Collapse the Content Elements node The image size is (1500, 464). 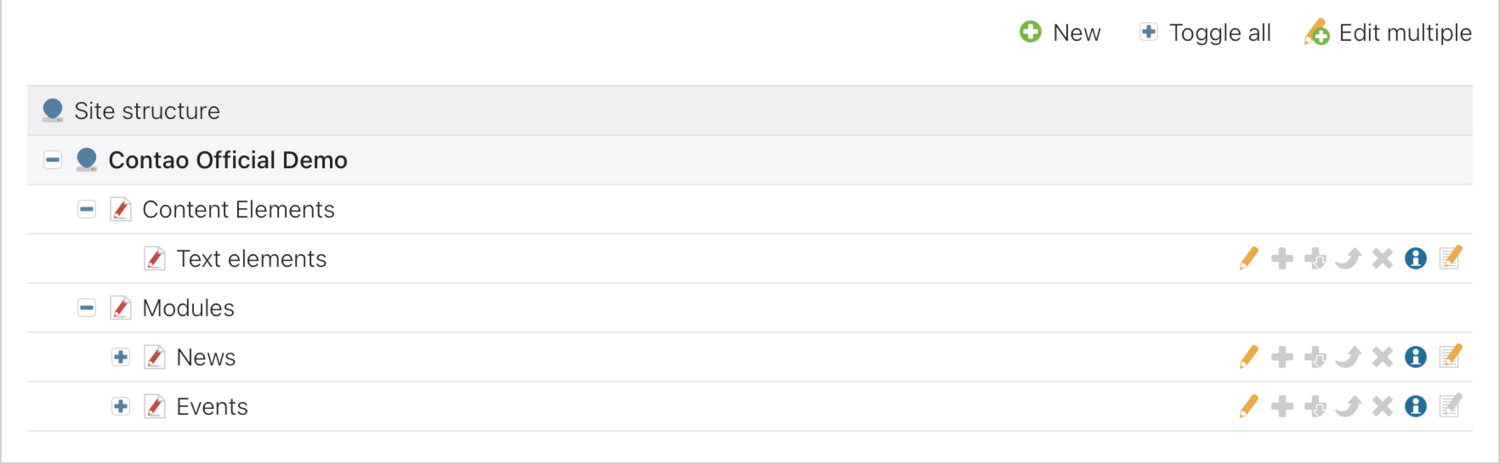coord(87,210)
